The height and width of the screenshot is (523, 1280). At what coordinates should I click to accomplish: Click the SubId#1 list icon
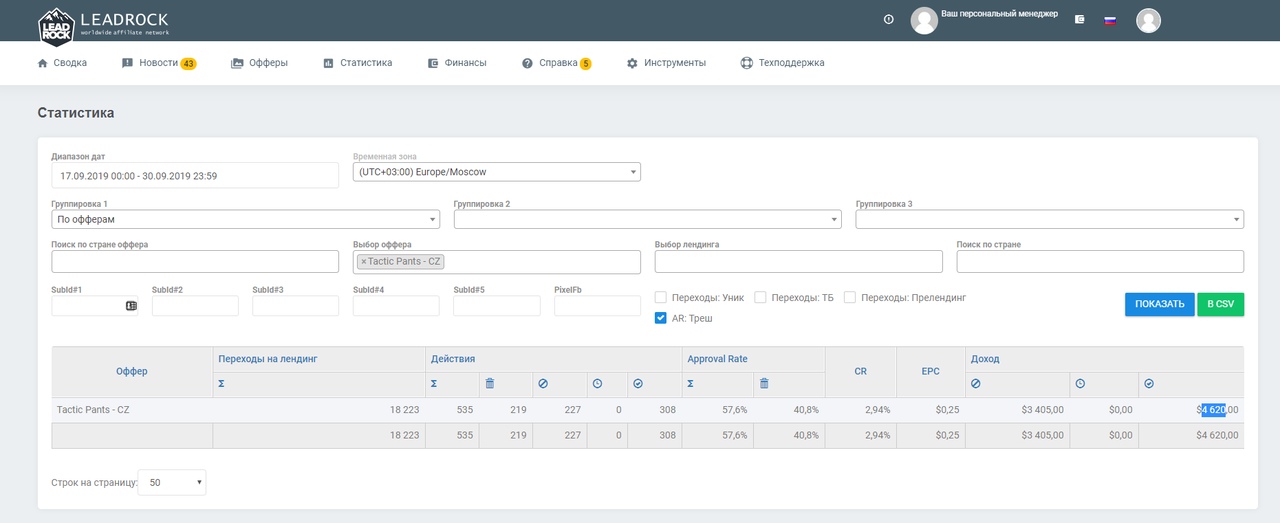(x=131, y=306)
